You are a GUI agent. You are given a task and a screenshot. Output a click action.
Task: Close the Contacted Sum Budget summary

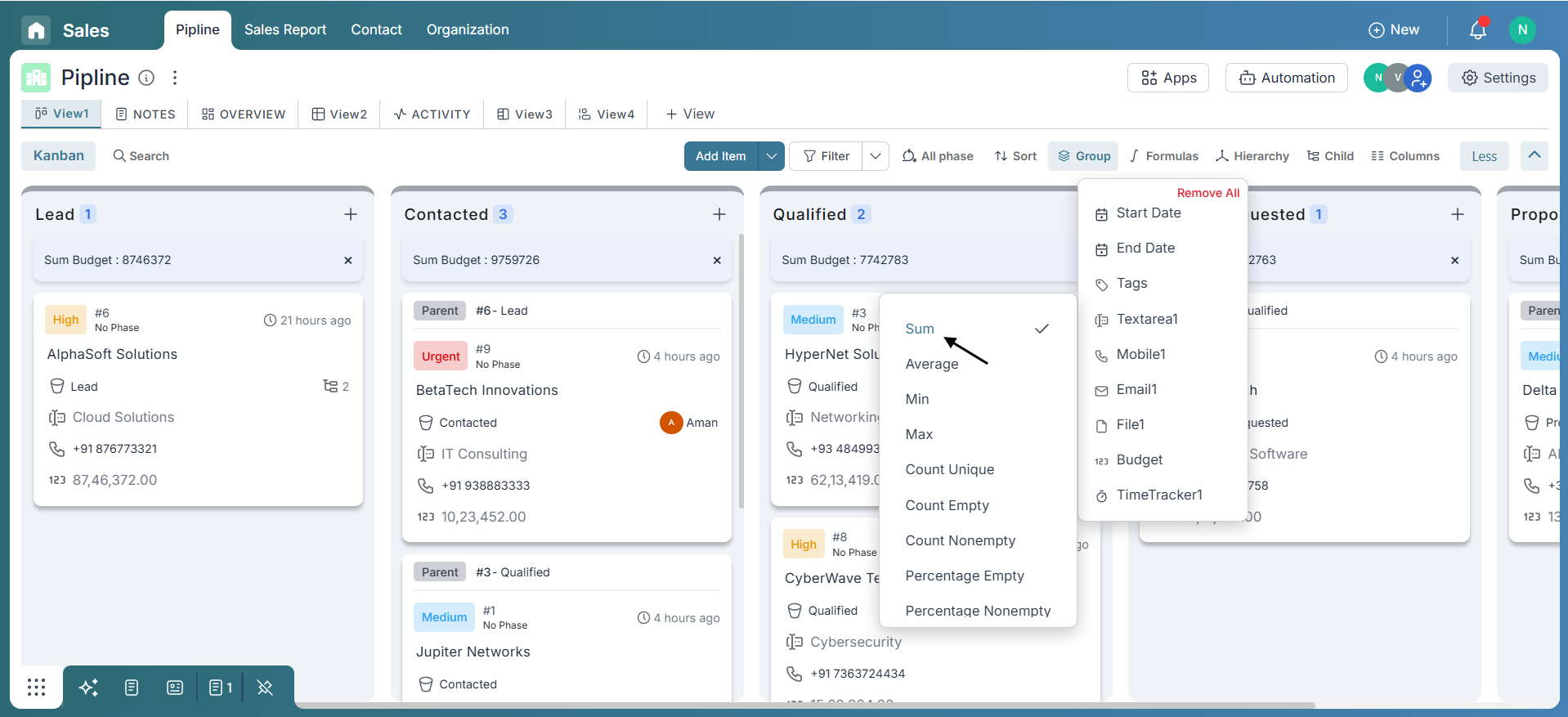(x=717, y=260)
